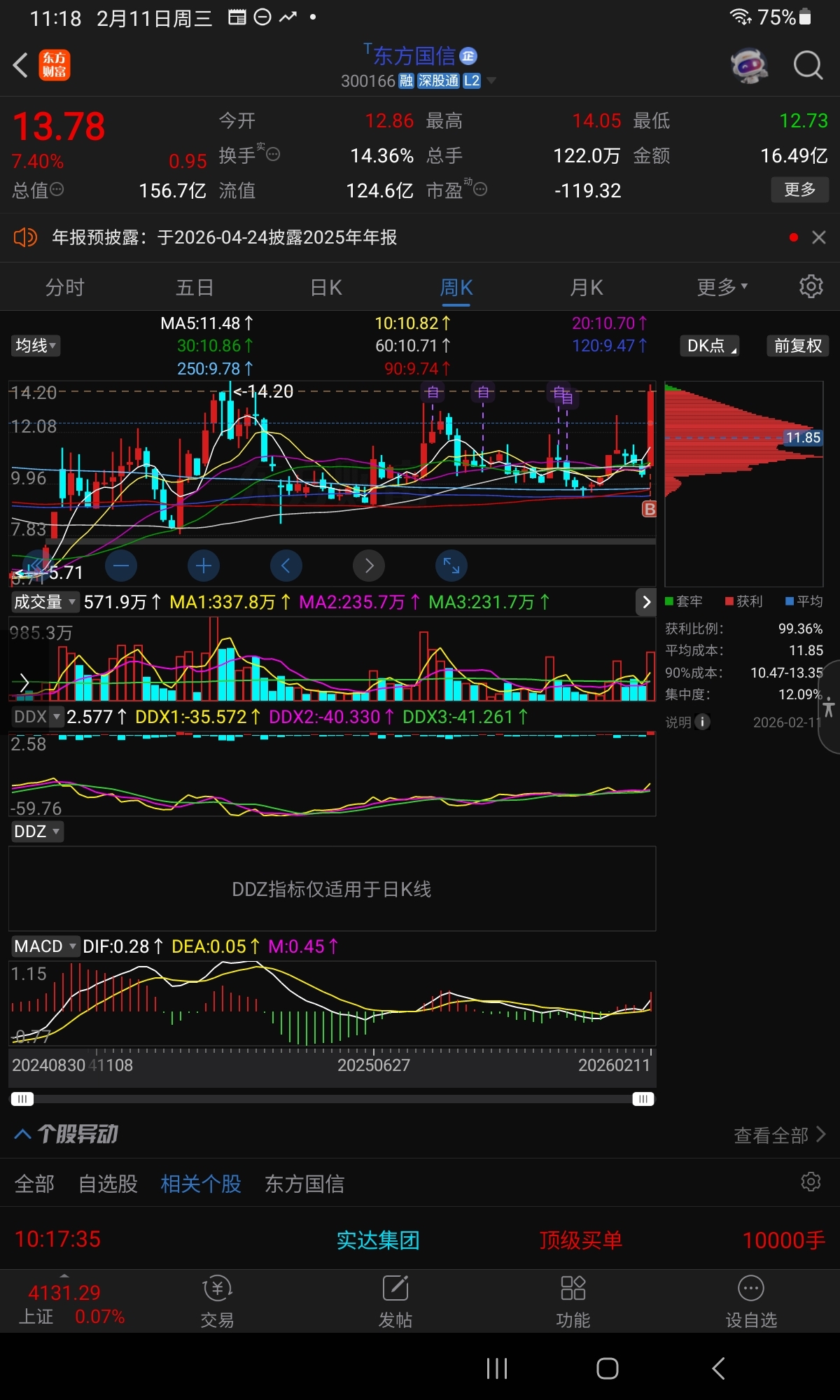Open 查看全部 link
Screen dimensions: 840x1400
tap(780, 1135)
